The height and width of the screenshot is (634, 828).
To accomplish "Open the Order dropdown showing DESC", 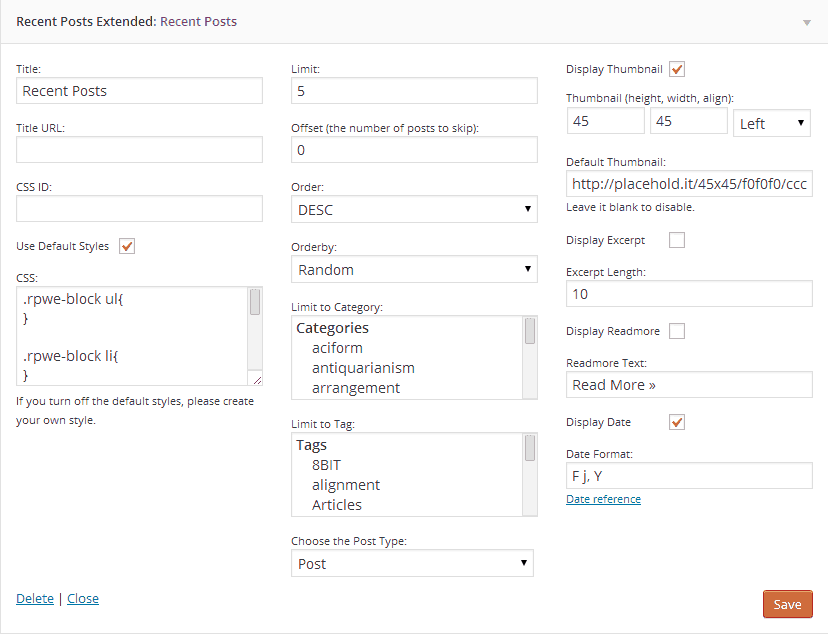I will (x=414, y=210).
